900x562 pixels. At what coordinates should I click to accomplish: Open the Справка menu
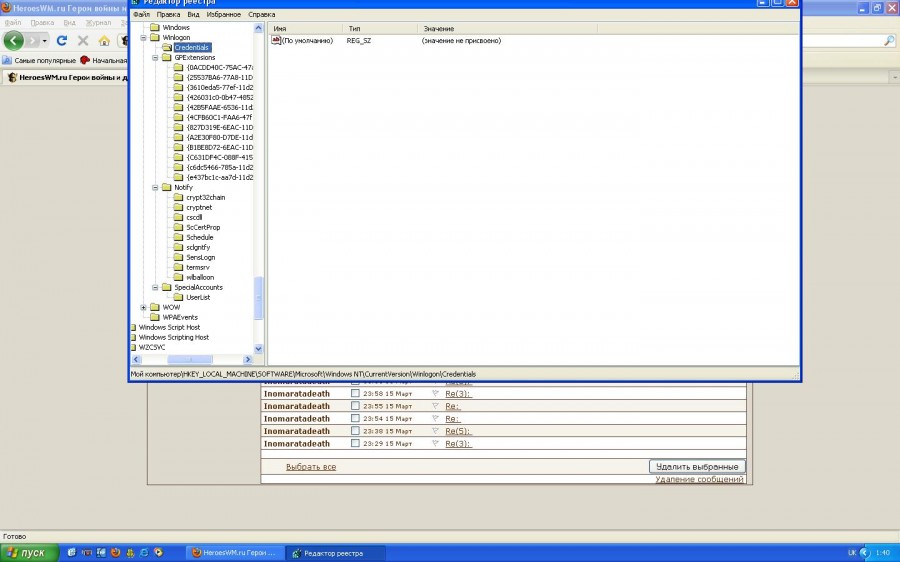(262, 14)
